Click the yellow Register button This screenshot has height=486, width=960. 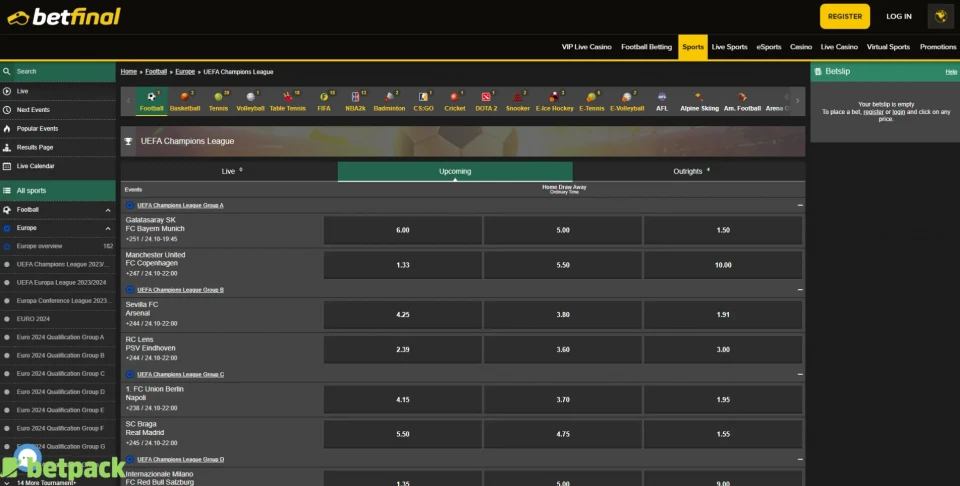point(845,16)
